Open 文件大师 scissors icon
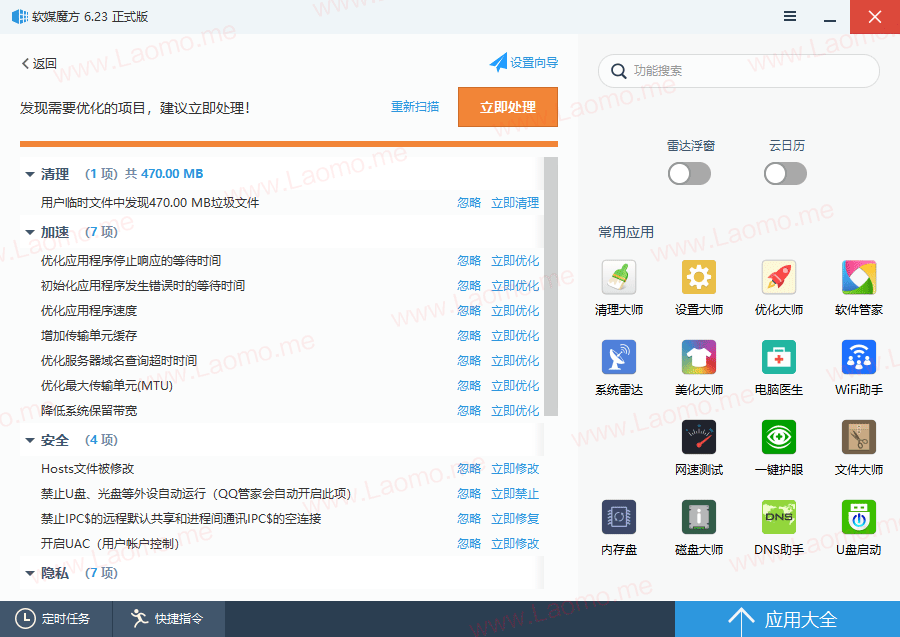The image size is (900, 637). 859,437
